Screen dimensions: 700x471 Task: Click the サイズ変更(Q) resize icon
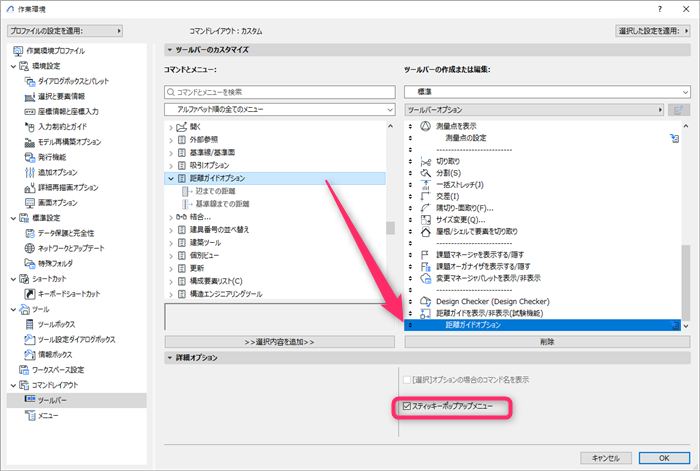pos(426,219)
